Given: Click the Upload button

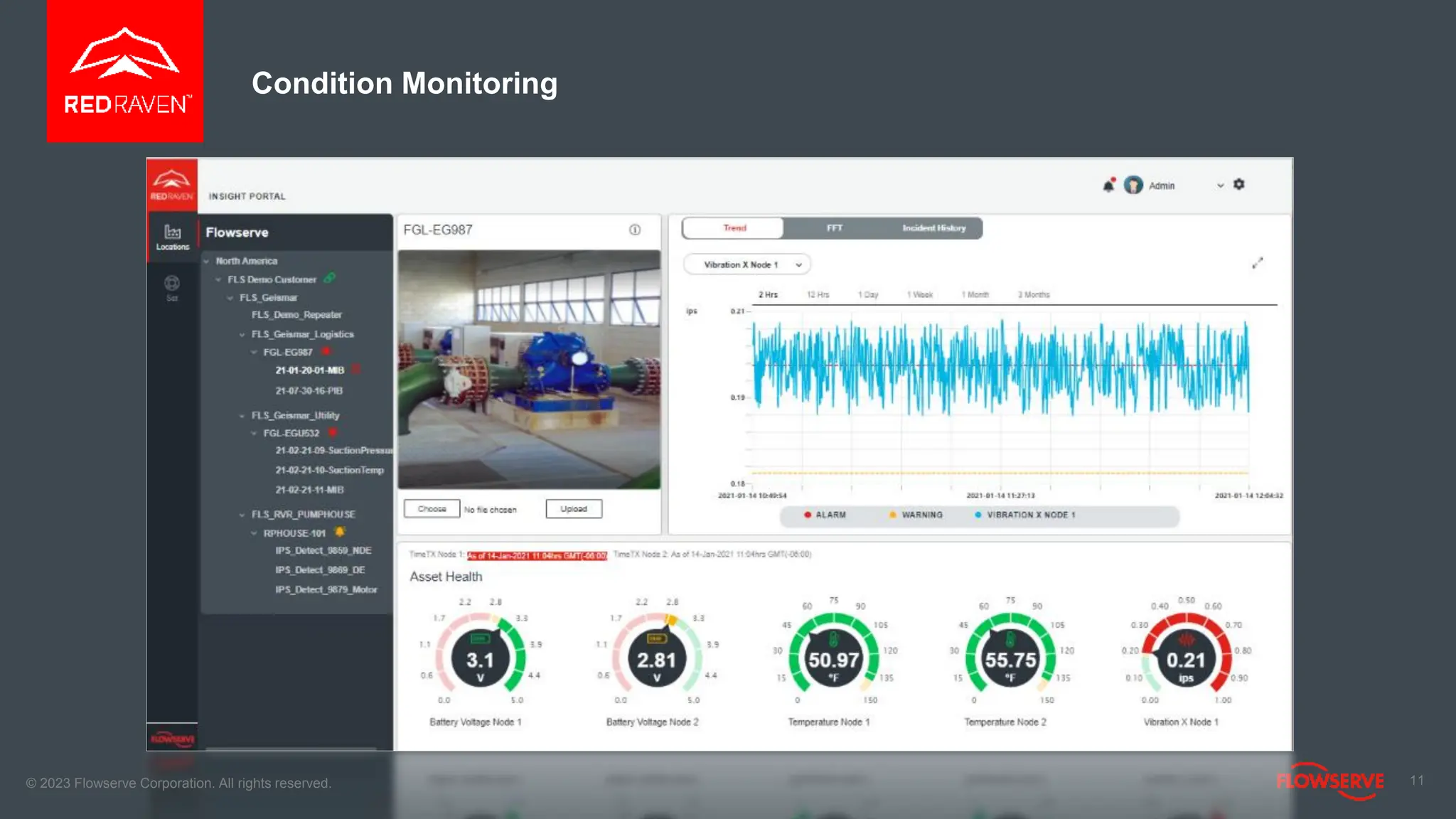Looking at the screenshot, I should [574, 509].
